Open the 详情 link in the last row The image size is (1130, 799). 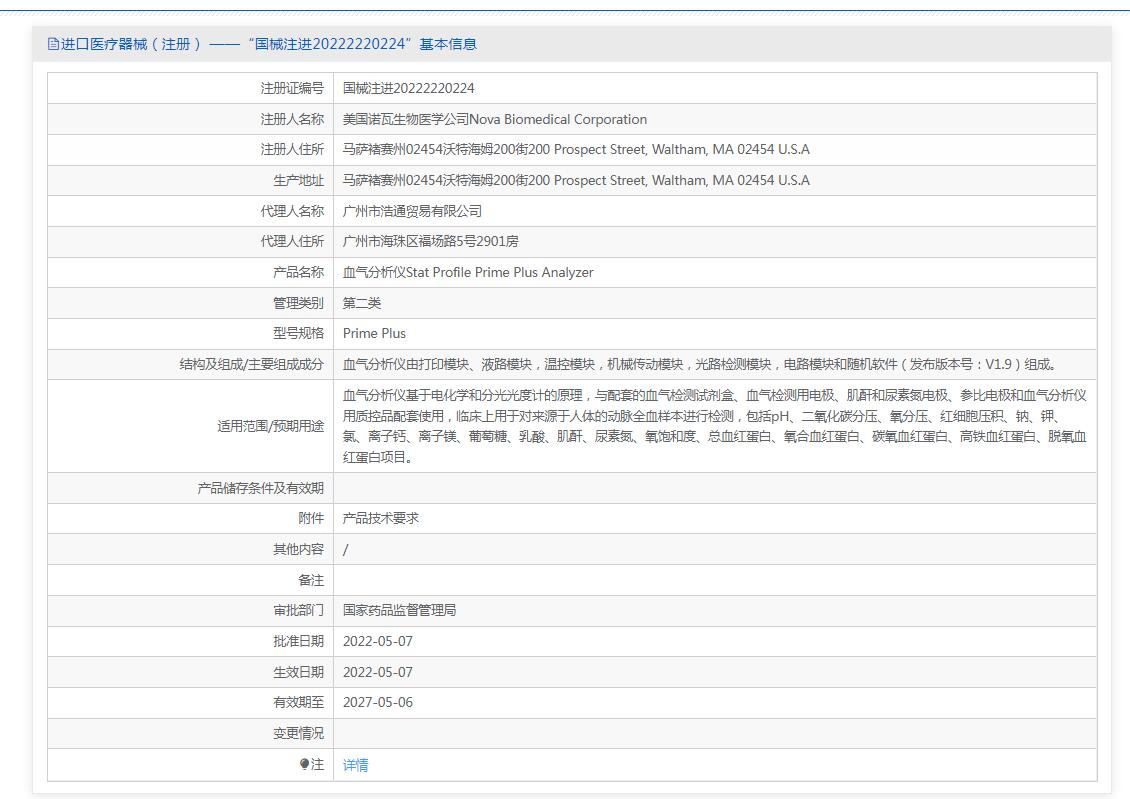(355, 765)
